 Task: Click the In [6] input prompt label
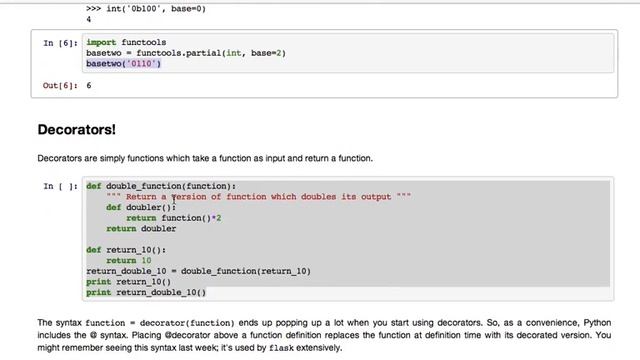60,43
